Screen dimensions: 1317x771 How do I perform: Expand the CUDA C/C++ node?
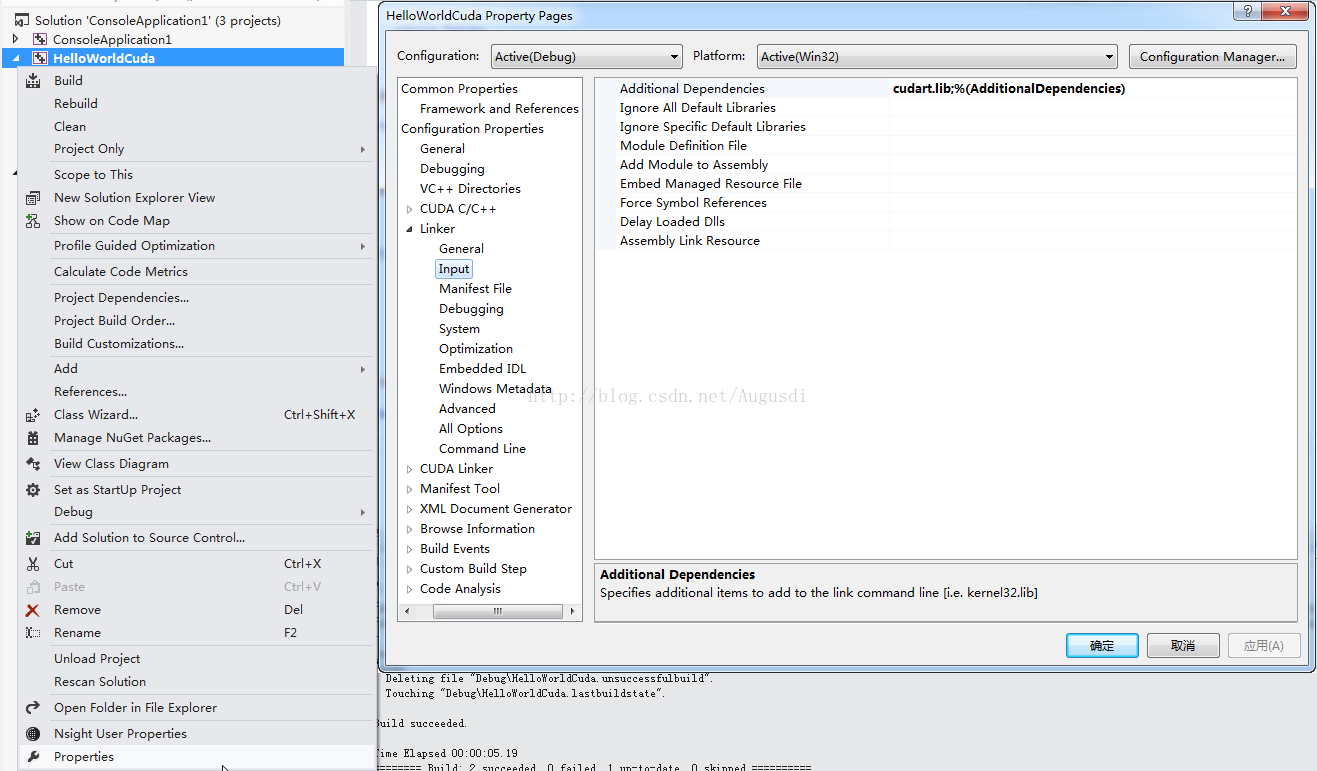[x=410, y=209]
